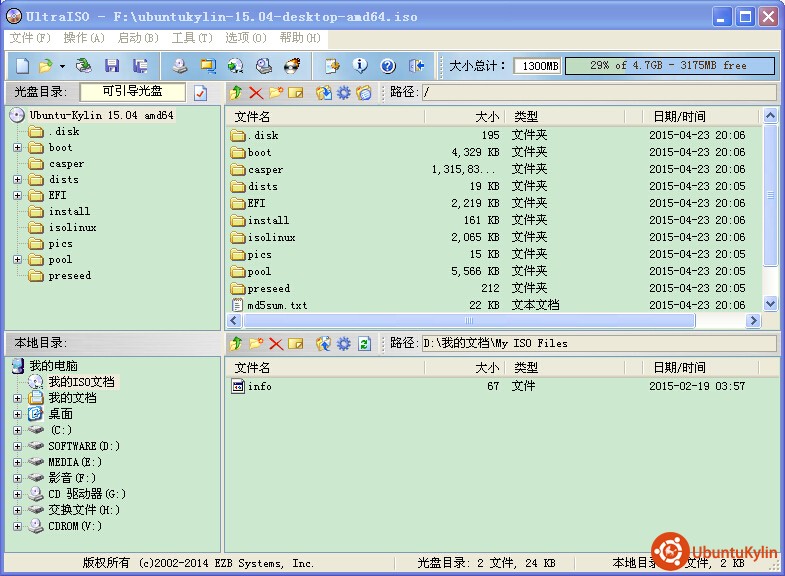Click the disc label icon in disc pane
The image size is (785, 576).
pos(364,93)
